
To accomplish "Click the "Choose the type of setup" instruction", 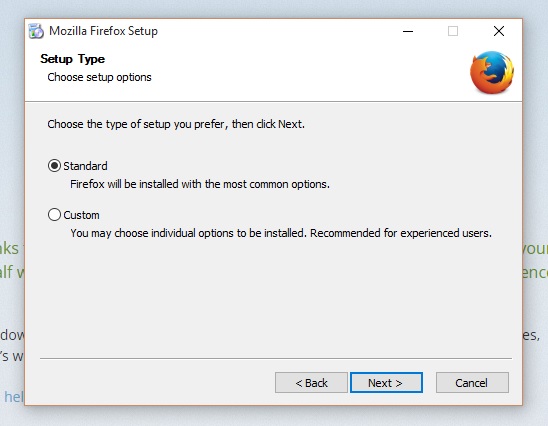I will tap(176, 124).
